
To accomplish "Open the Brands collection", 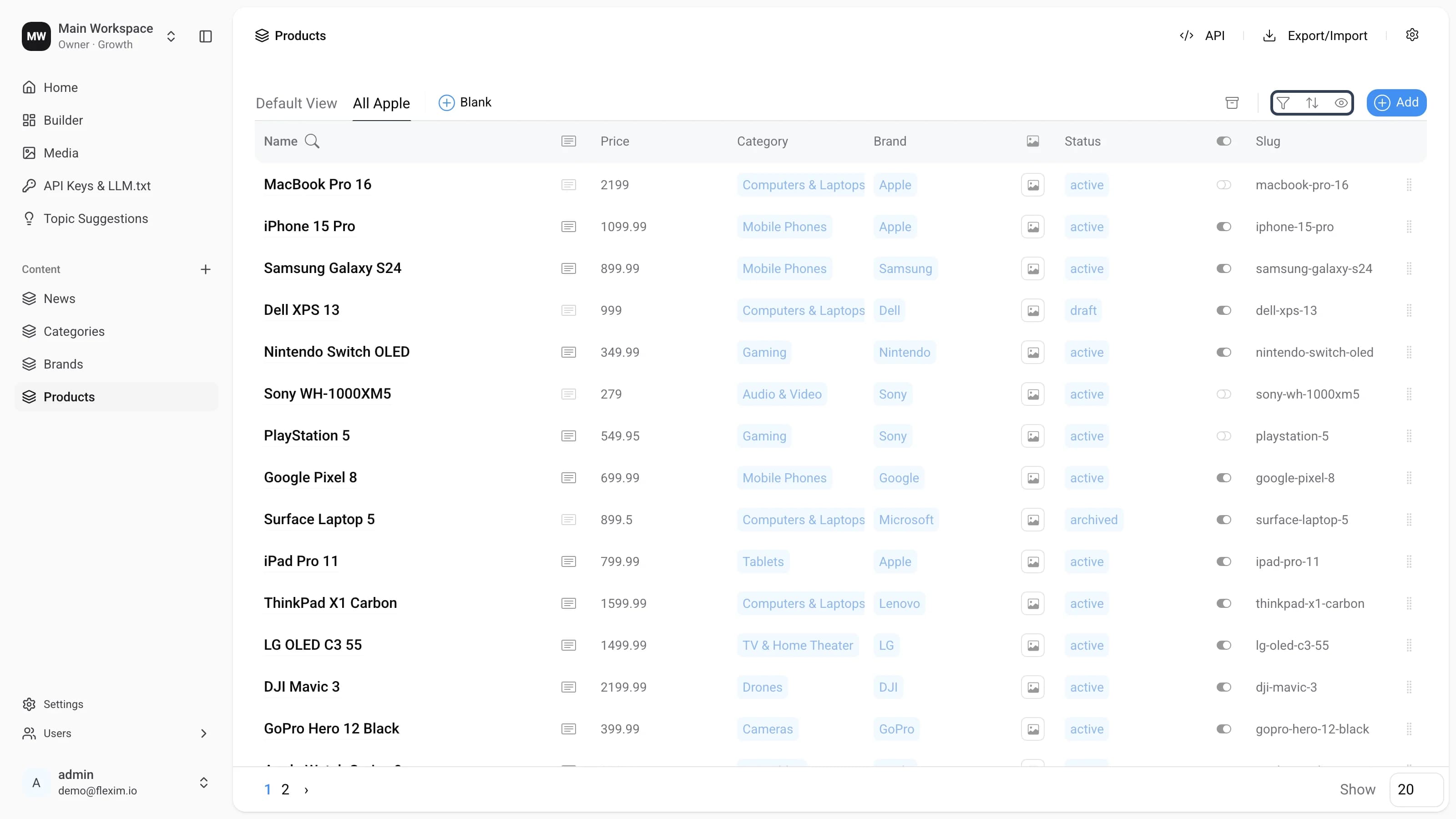I will coord(116,364).
